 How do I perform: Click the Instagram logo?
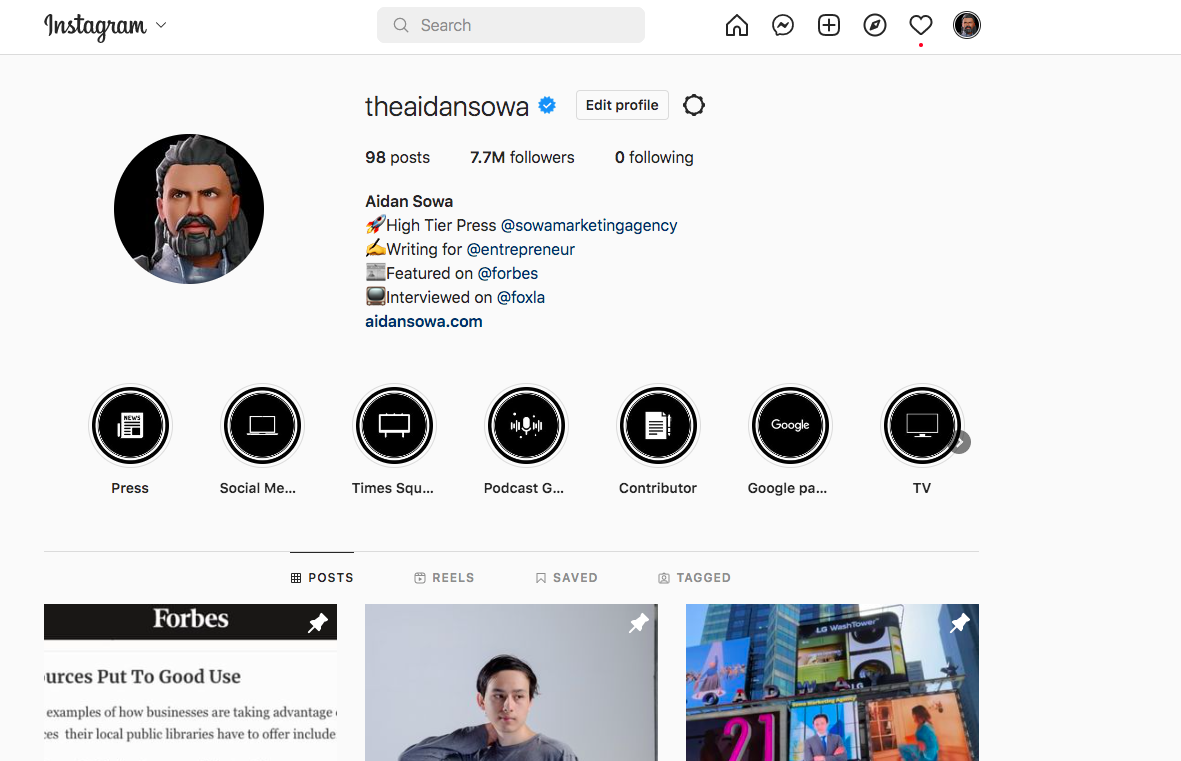(x=96, y=26)
